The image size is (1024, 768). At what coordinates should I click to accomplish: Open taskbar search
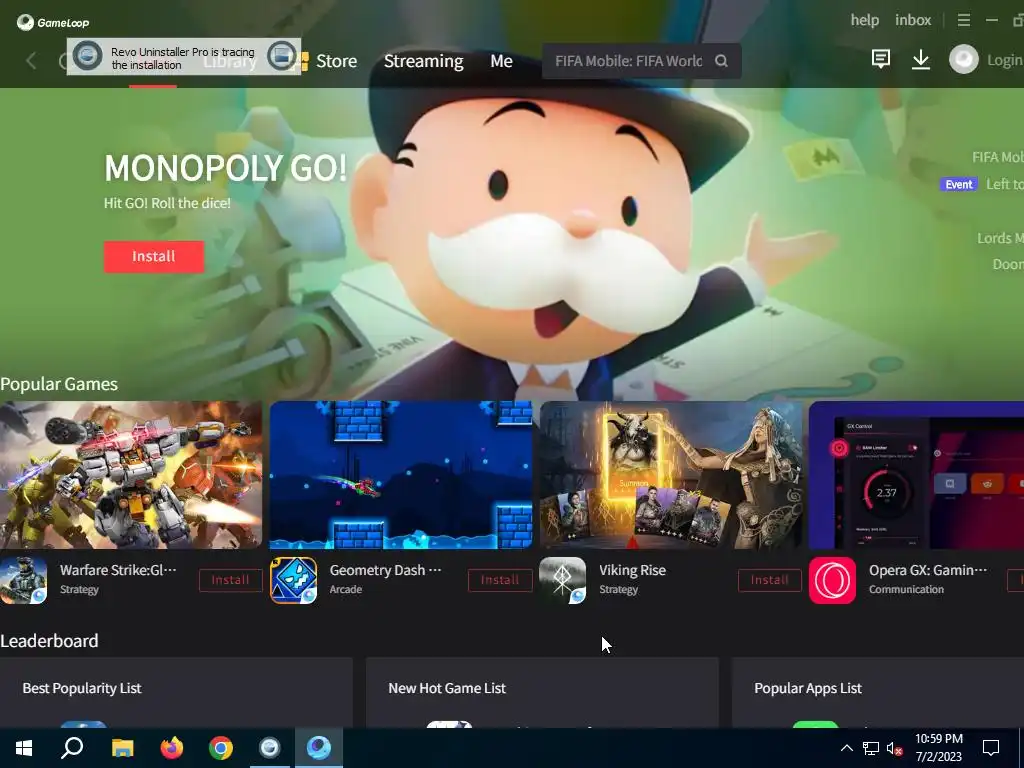(x=72, y=748)
